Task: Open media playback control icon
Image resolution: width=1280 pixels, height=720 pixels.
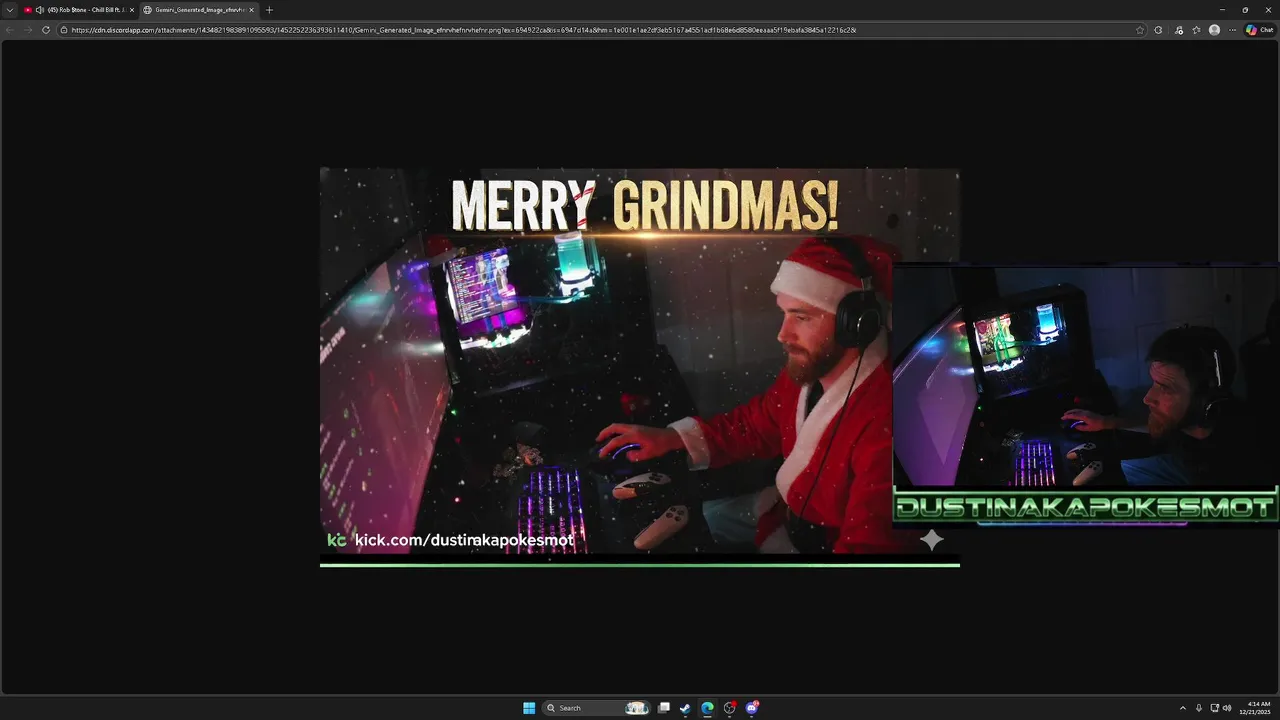Action: [x=1179, y=30]
